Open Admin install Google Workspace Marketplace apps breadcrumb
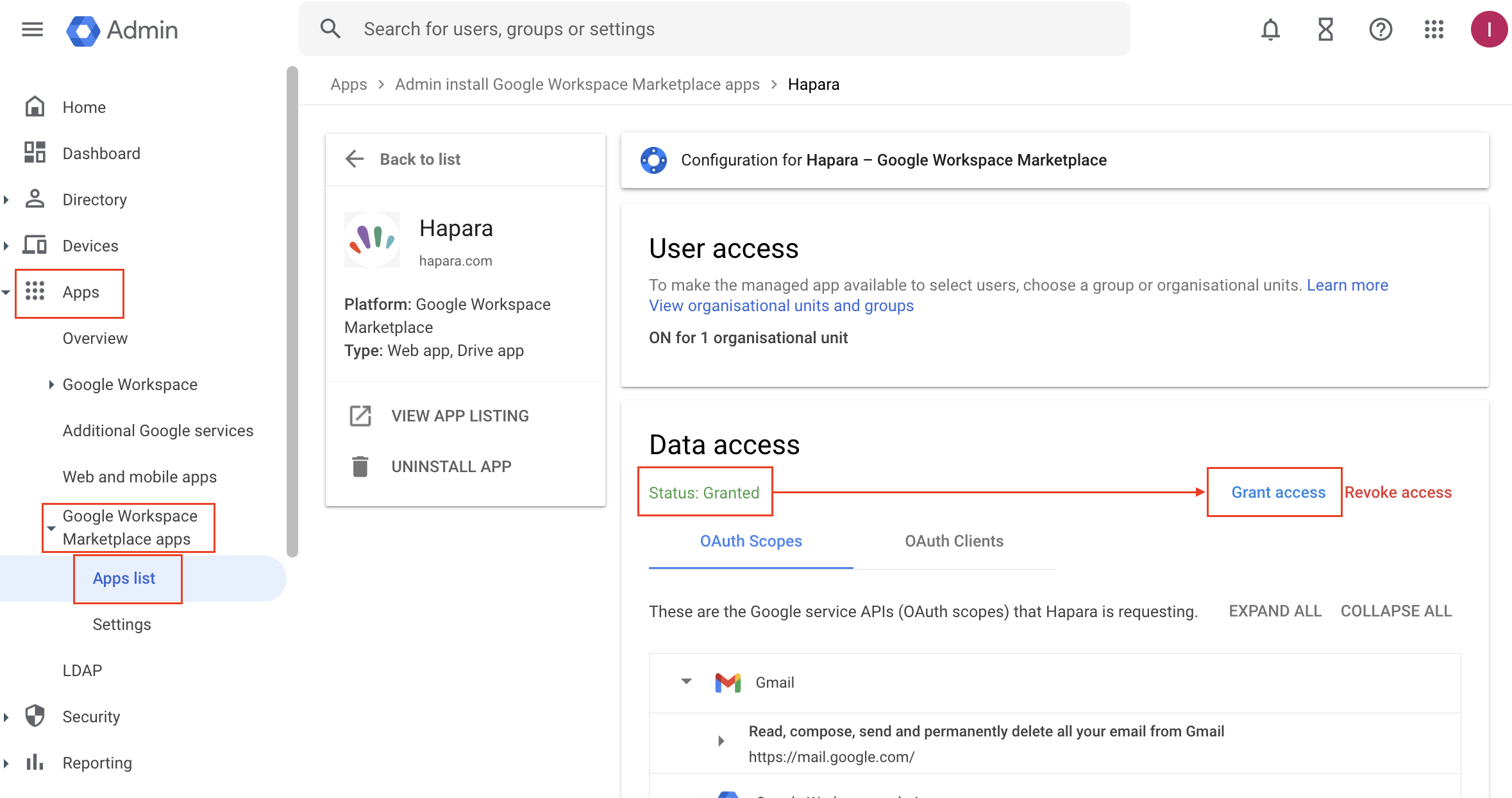This screenshot has width=1512, height=798. 577,84
